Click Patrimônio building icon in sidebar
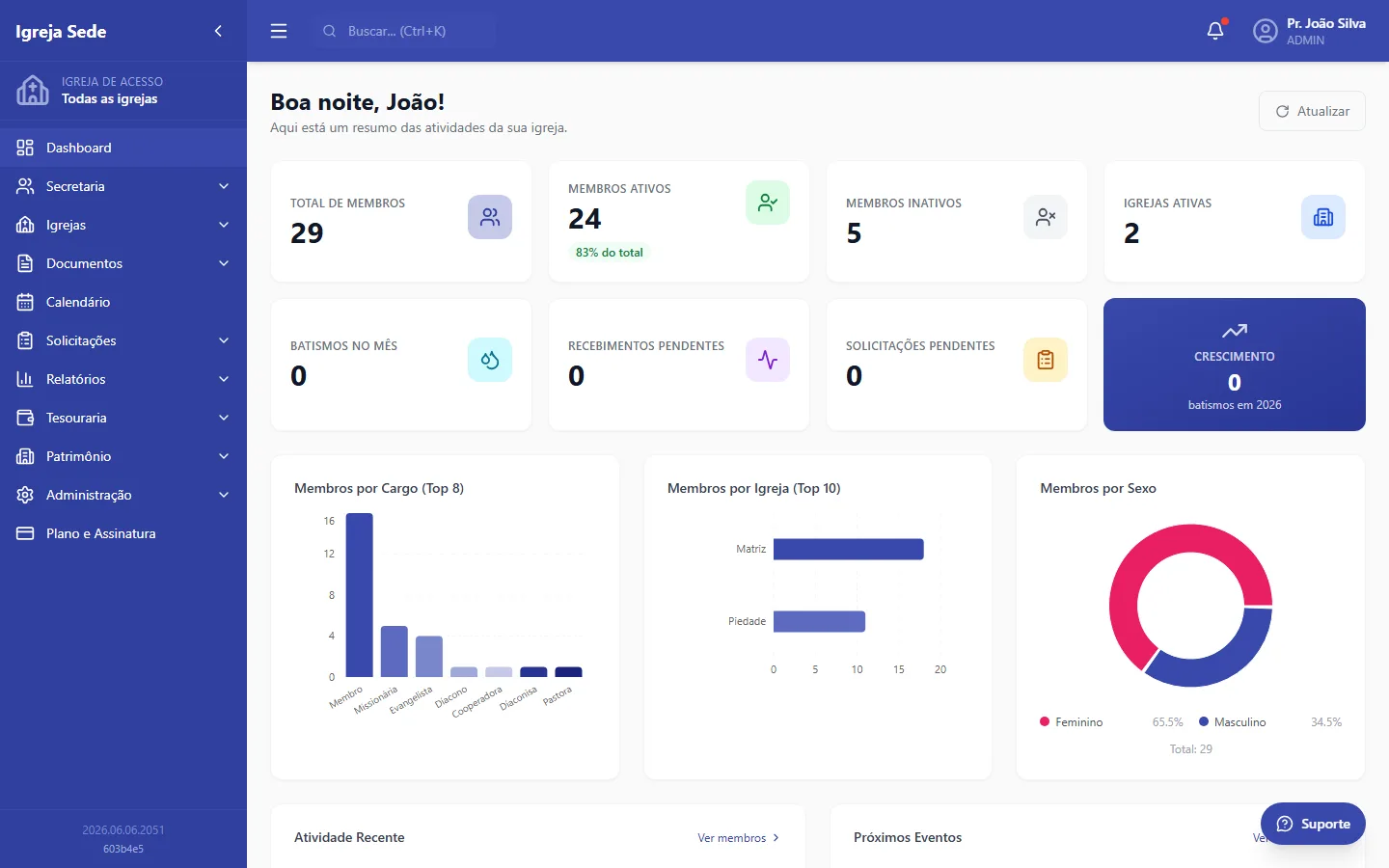1389x868 pixels. [x=25, y=456]
